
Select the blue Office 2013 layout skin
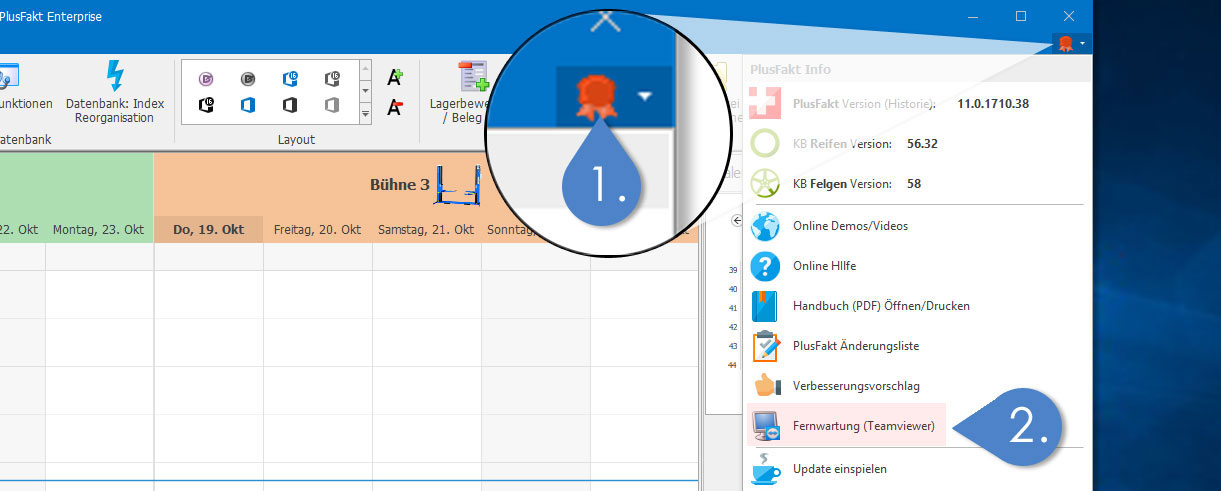(247, 104)
